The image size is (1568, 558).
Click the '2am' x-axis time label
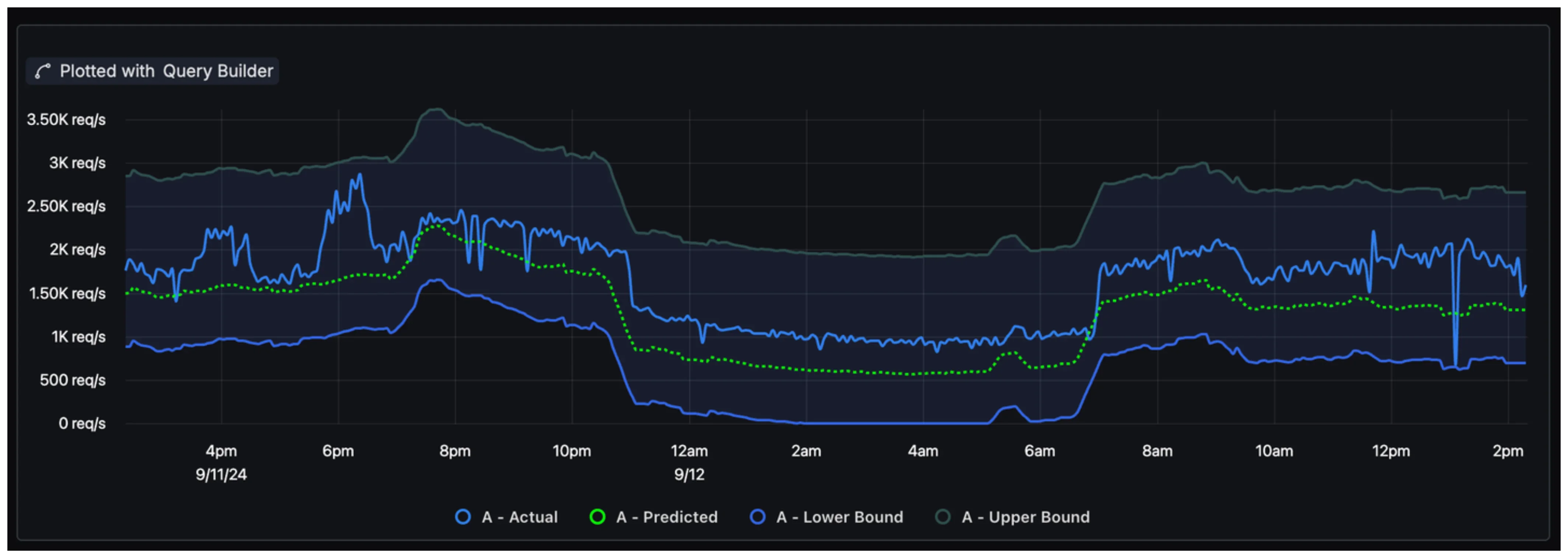point(806,451)
